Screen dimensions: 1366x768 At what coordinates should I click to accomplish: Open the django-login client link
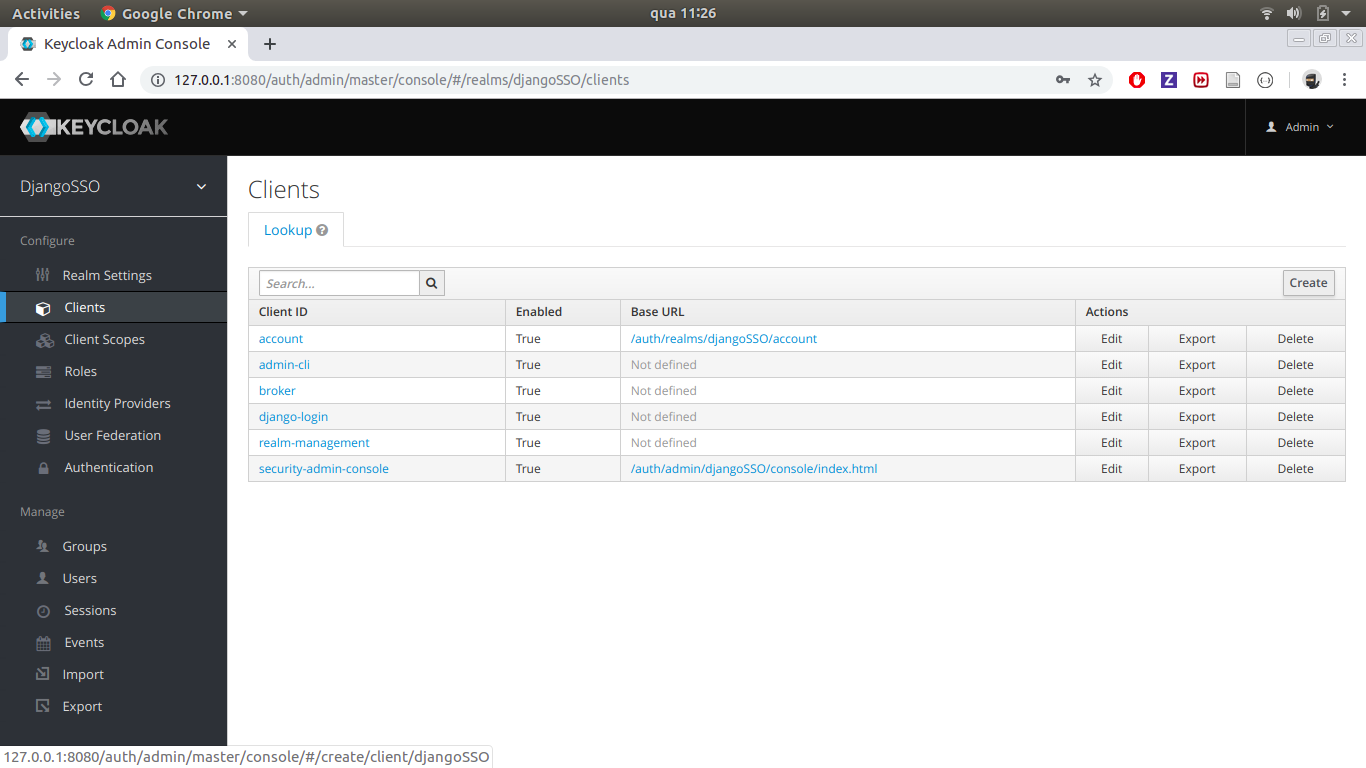click(293, 417)
